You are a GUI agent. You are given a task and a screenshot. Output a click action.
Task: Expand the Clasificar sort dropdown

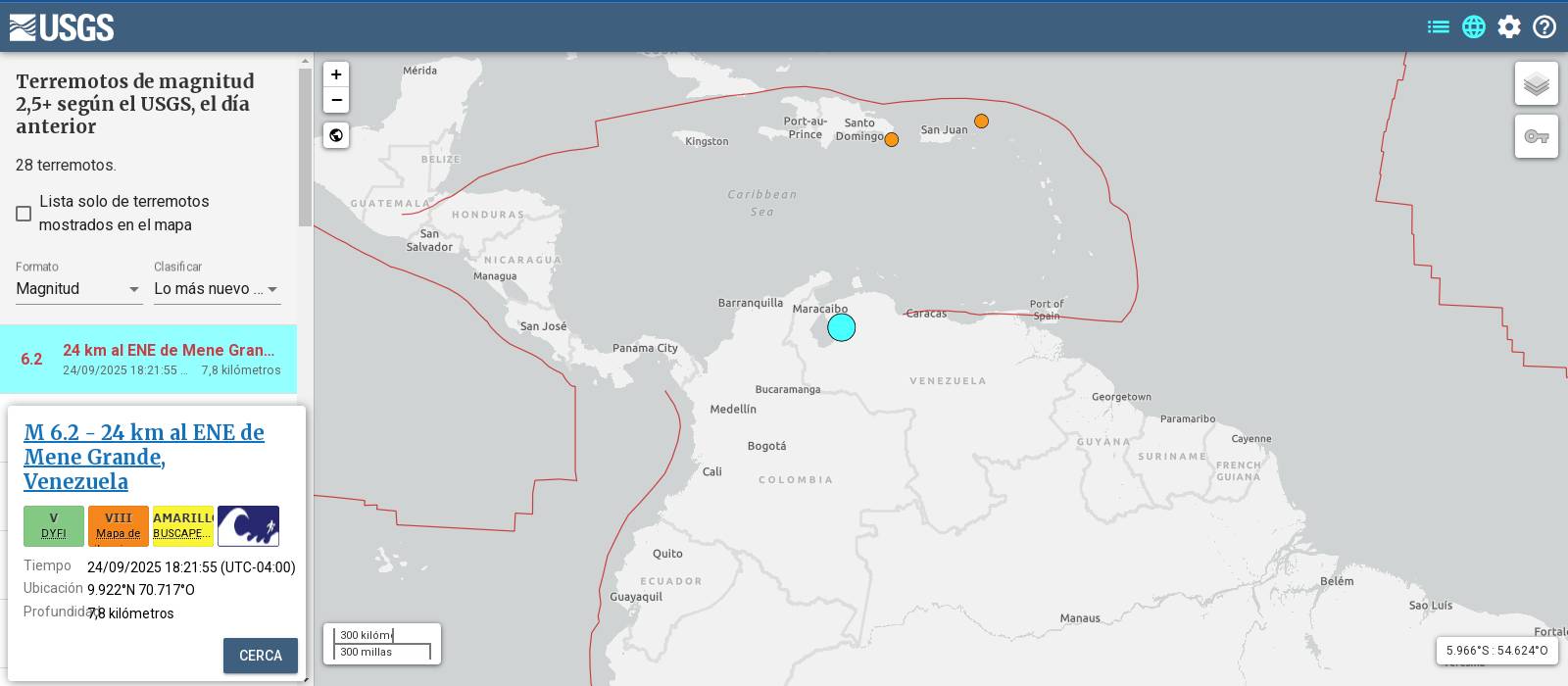(x=217, y=289)
